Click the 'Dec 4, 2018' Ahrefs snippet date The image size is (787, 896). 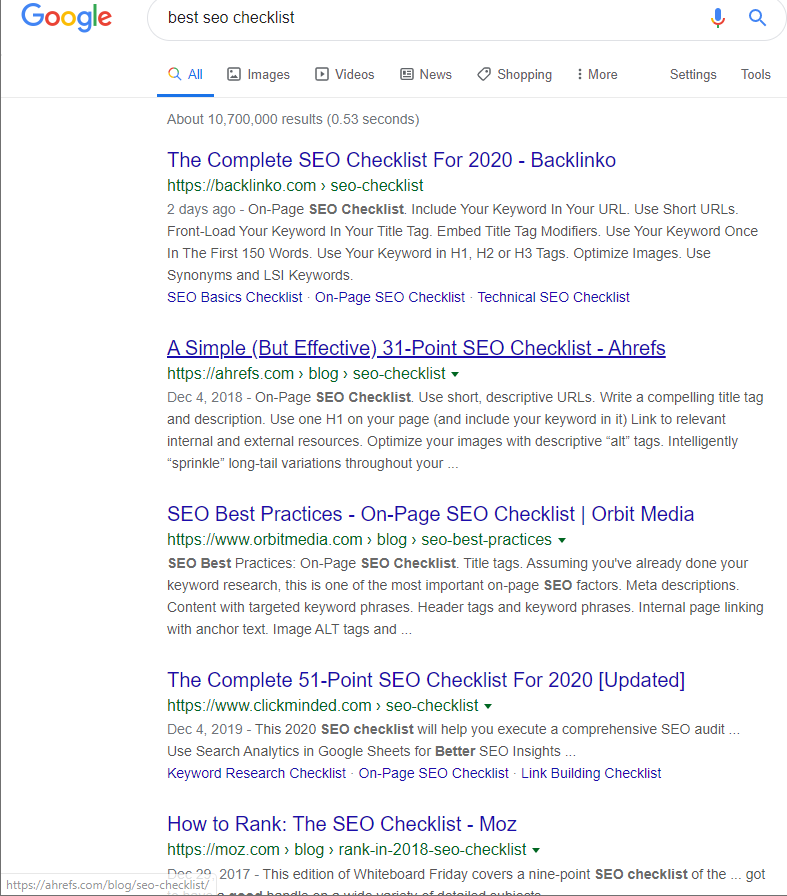pyautogui.click(x=205, y=397)
